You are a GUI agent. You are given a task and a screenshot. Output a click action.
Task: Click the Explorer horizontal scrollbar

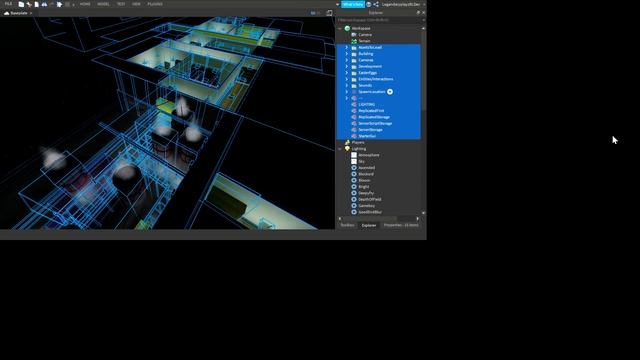(x=370, y=219)
